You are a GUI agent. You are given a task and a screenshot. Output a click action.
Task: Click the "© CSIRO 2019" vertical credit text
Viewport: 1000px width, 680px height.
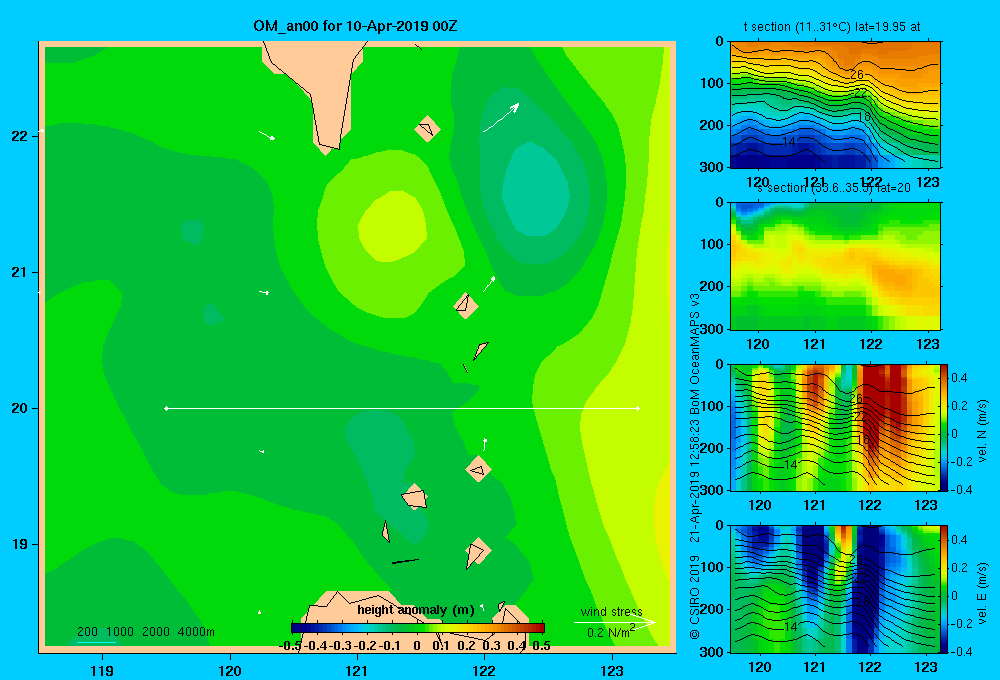pyautogui.click(x=695, y=597)
